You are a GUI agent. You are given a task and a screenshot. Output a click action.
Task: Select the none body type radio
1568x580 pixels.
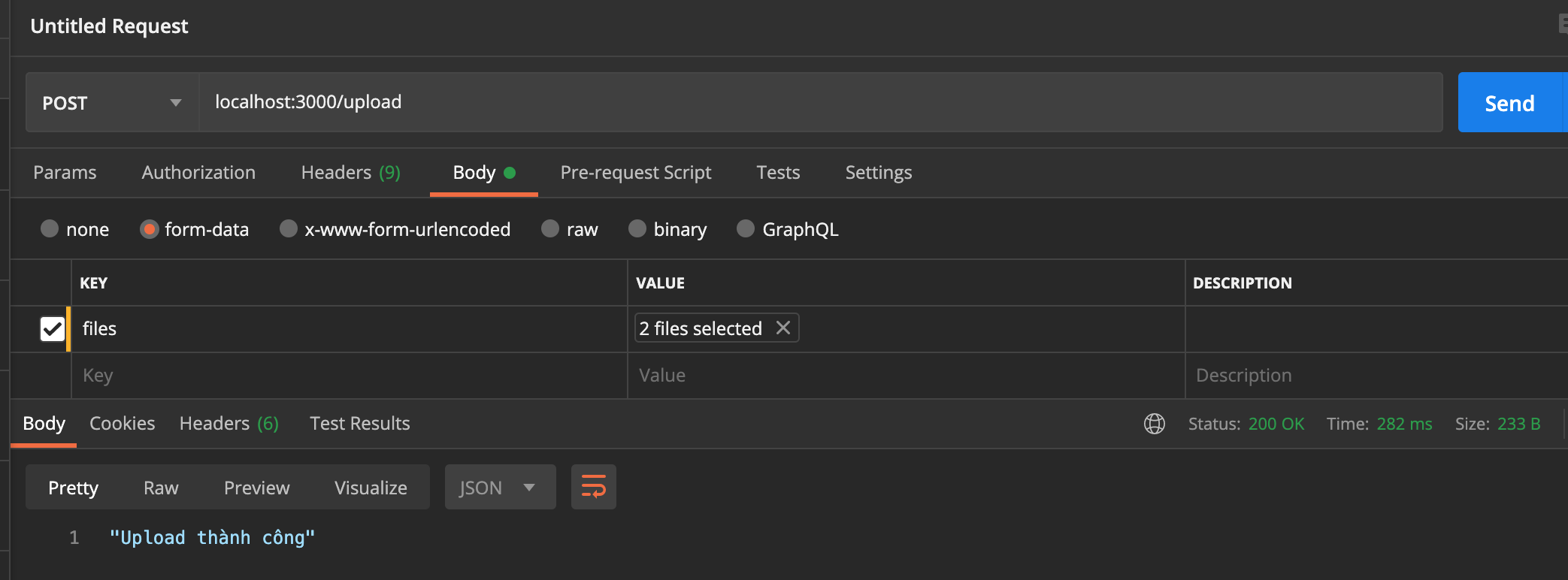pos(50,228)
